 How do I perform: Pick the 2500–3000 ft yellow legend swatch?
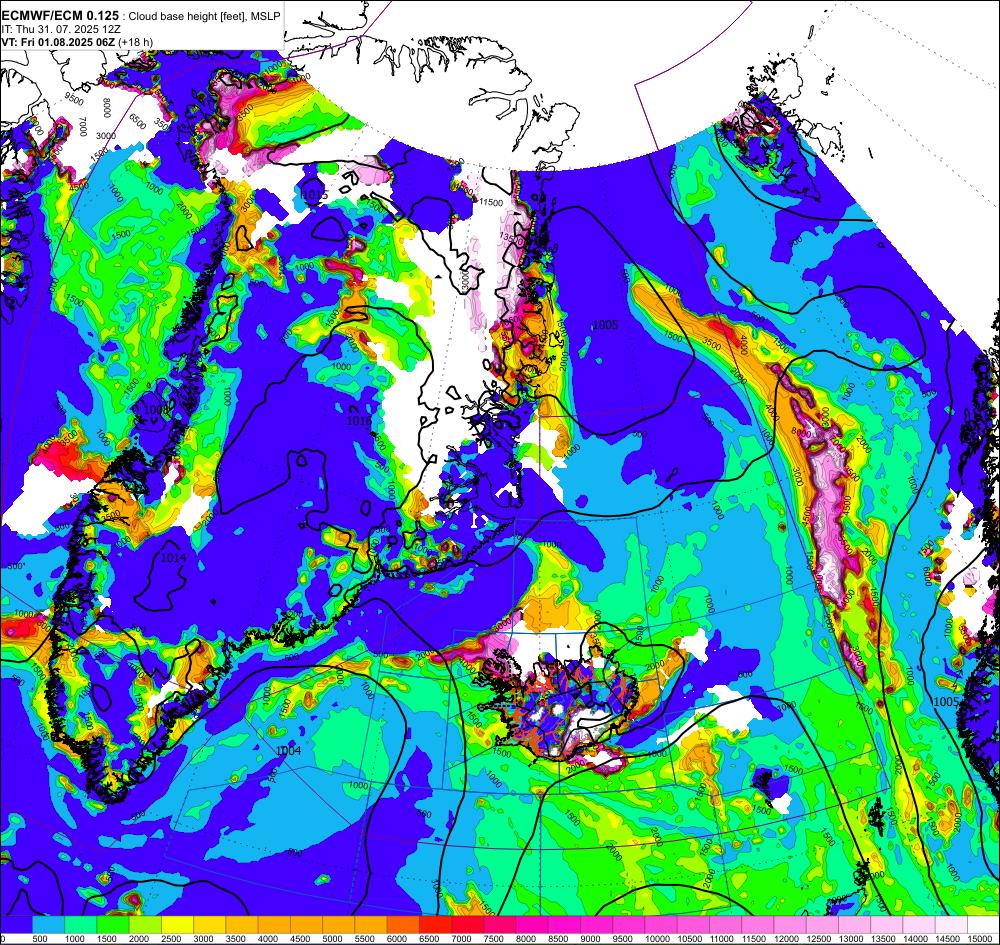[177, 925]
